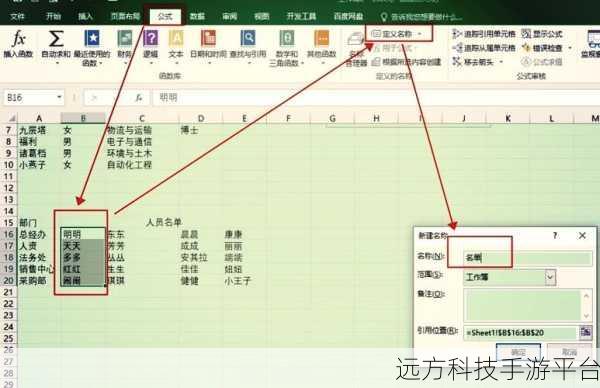Open the Text (文本) functions icon
The height and width of the screenshot is (388, 600).
point(176,38)
